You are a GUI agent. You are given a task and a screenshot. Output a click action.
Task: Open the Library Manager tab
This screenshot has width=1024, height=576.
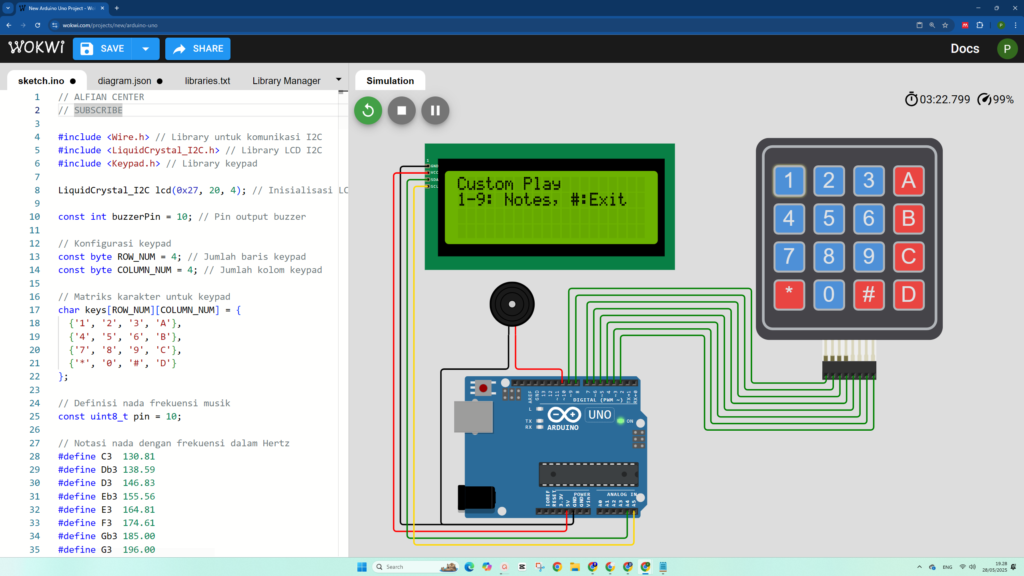click(286, 81)
